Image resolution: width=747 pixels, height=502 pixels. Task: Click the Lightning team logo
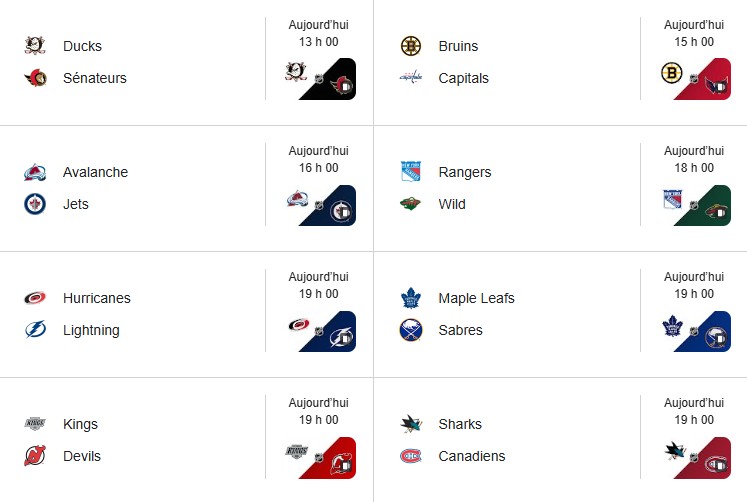pos(36,330)
